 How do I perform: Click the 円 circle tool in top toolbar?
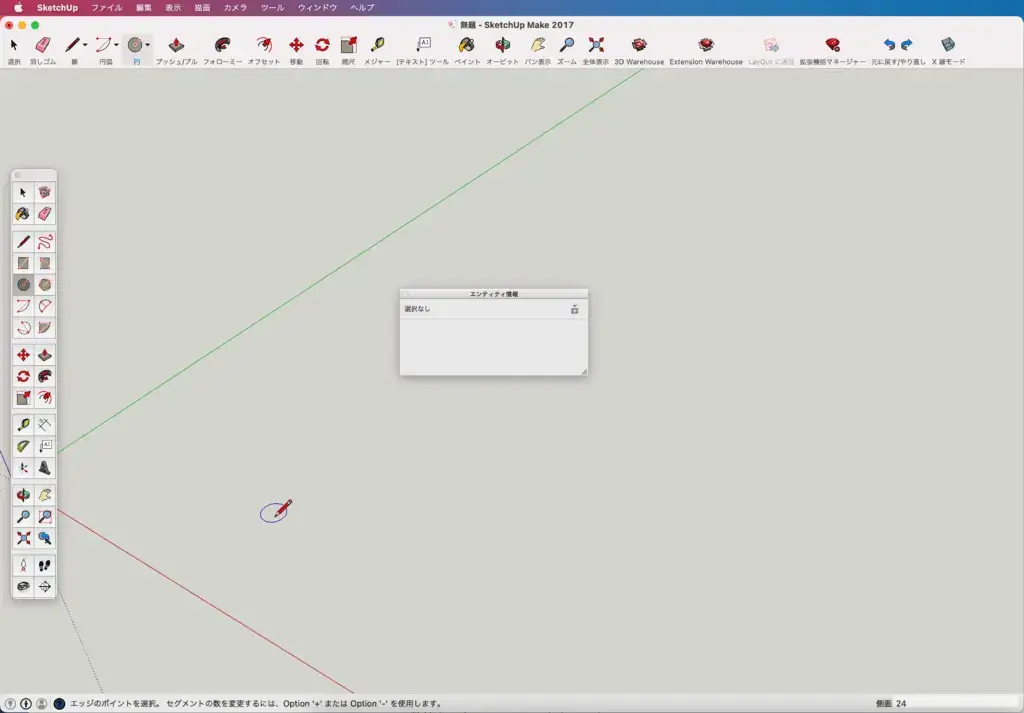coord(135,45)
